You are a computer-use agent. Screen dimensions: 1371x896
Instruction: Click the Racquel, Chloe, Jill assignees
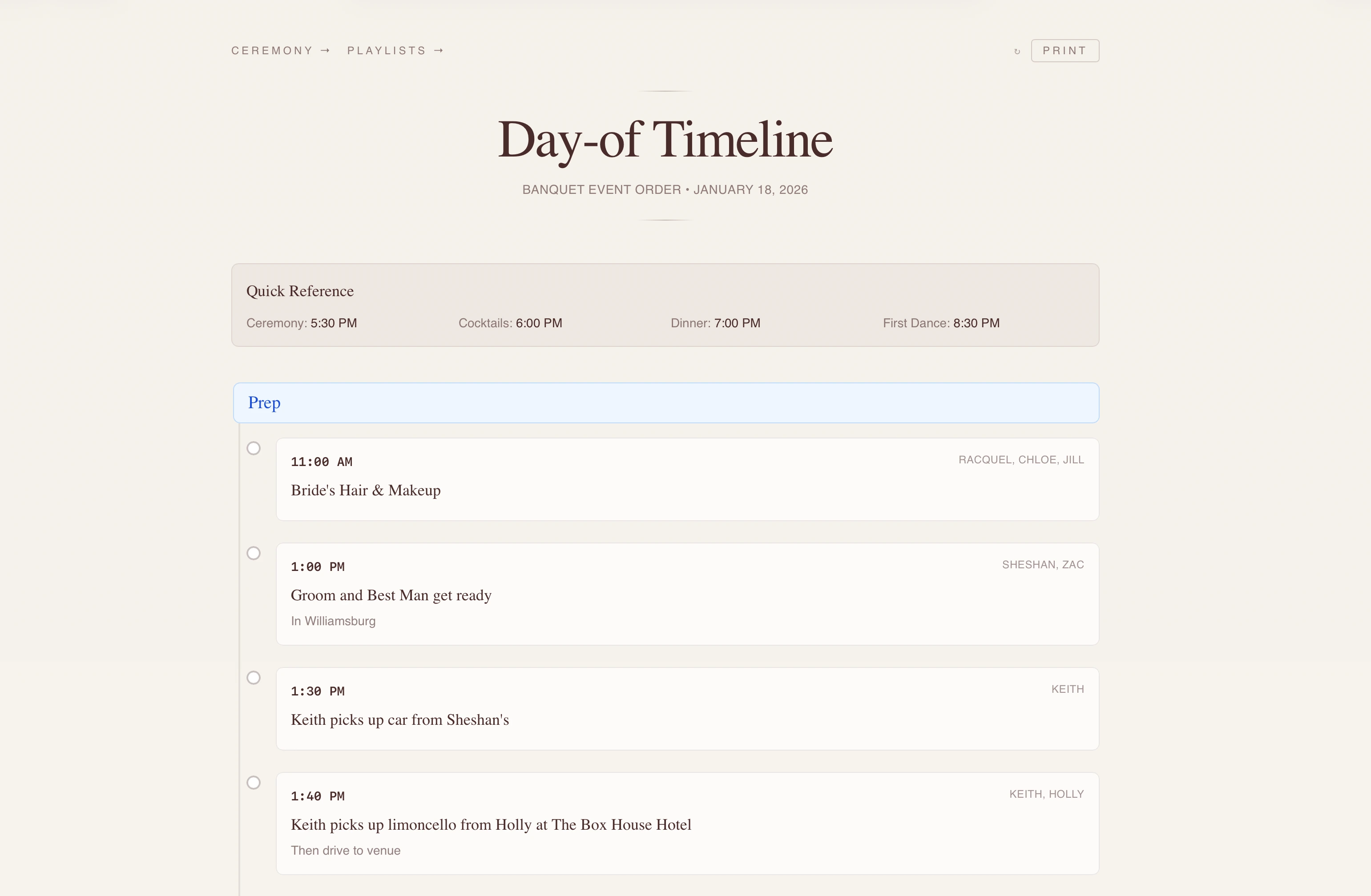click(1021, 459)
